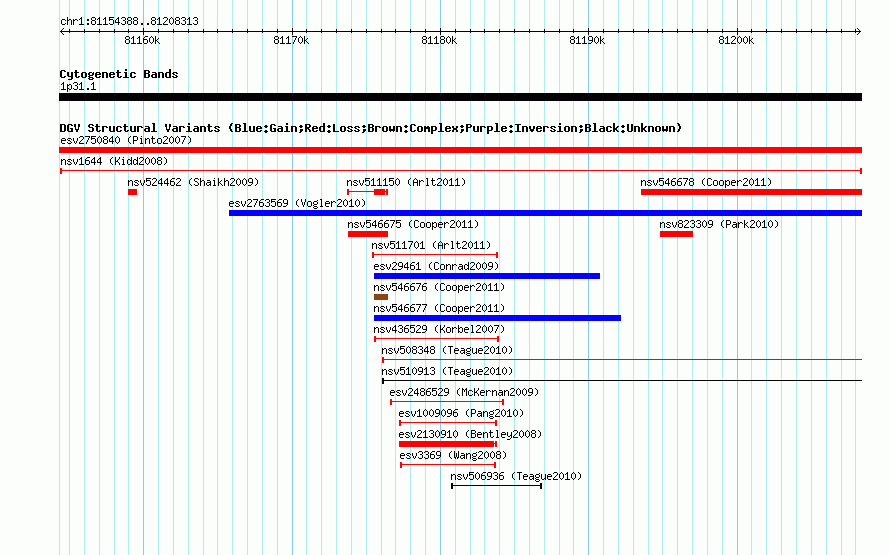The width and height of the screenshot is (890, 555).
Task: Click the esv3369 thin red line
Action: click(448, 465)
